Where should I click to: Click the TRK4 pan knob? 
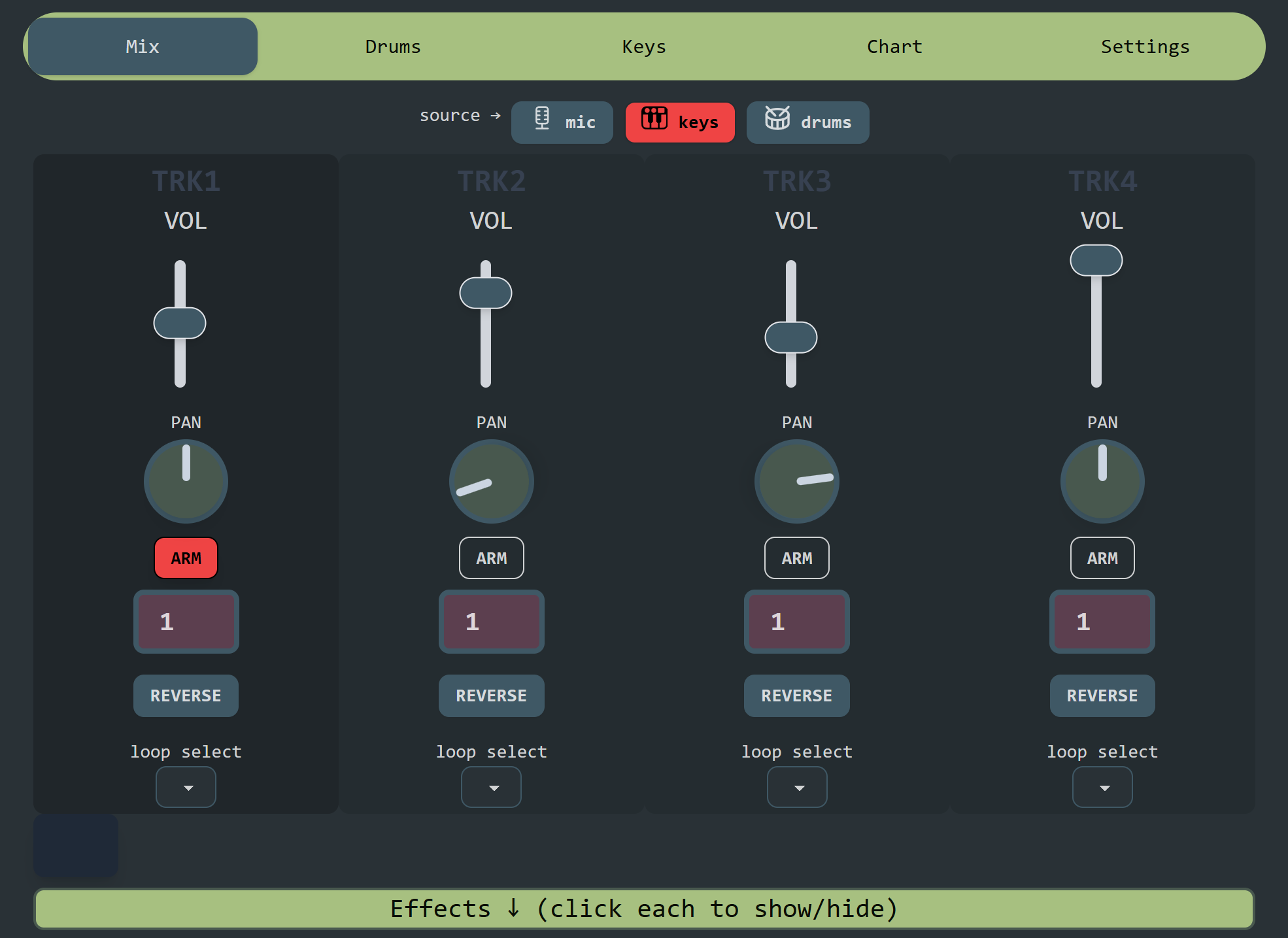click(x=1102, y=481)
